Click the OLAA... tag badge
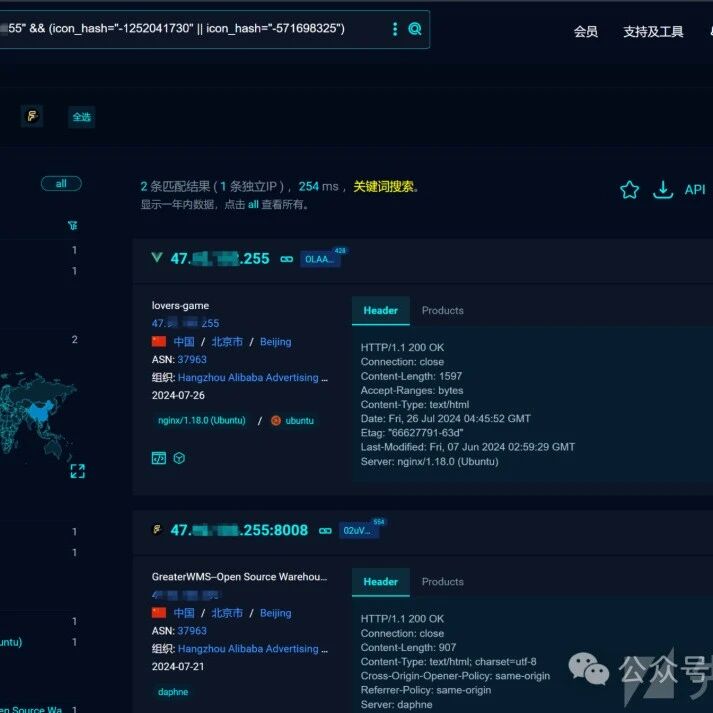 320,259
